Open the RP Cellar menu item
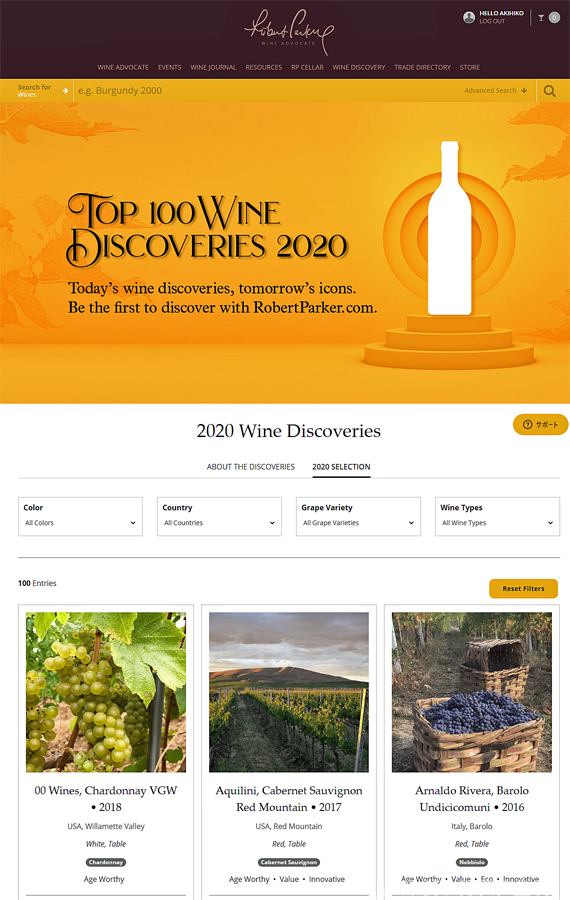 click(x=307, y=67)
